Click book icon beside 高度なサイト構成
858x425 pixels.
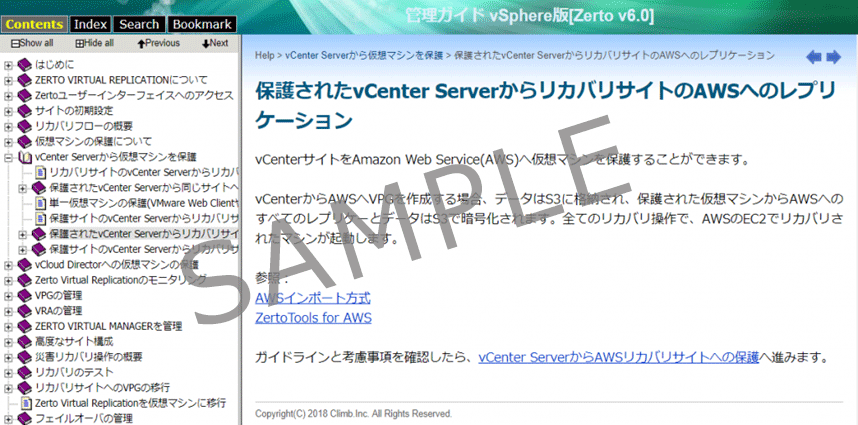[25, 342]
